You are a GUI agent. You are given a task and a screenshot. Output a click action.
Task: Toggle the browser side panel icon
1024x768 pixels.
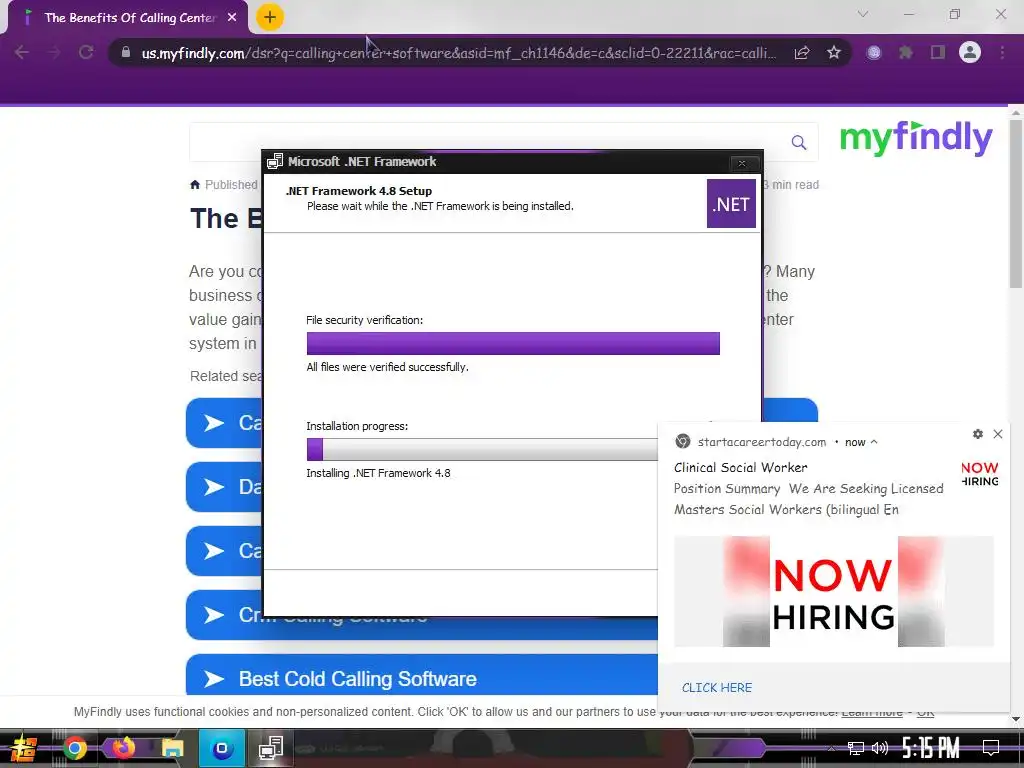pyautogui.click(x=938, y=53)
